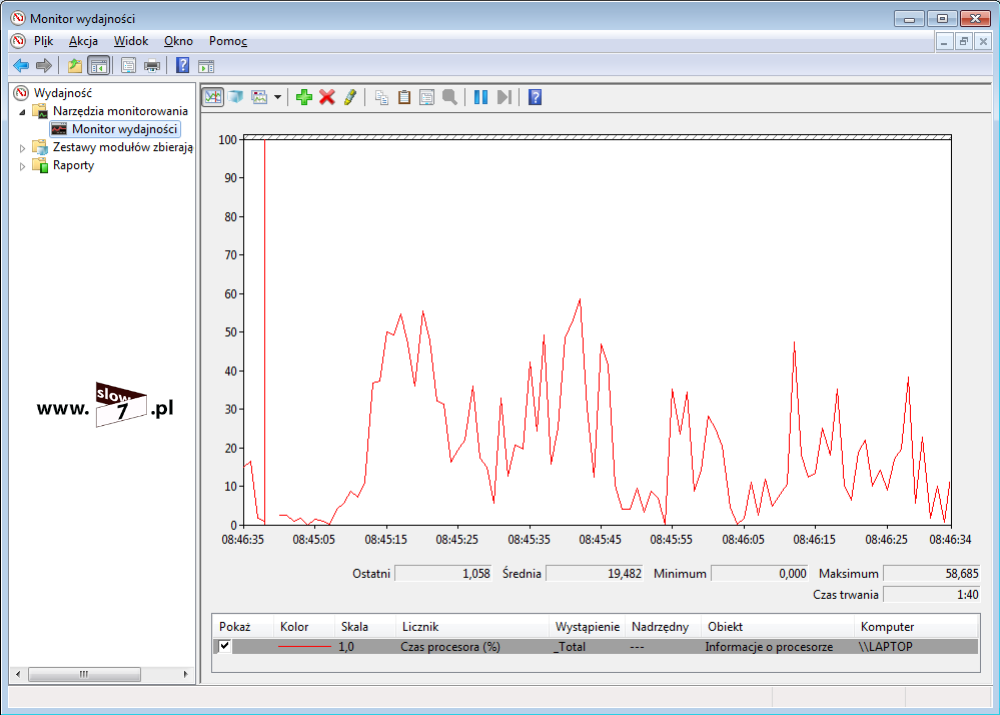Click the Kolor column header

(x=304, y=626)
